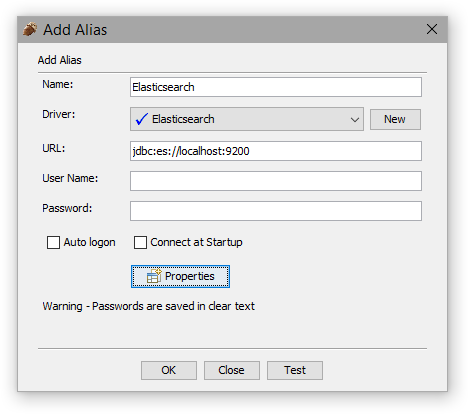
Task: Click the Add Alias title bar text
Action: pos(75,30)
